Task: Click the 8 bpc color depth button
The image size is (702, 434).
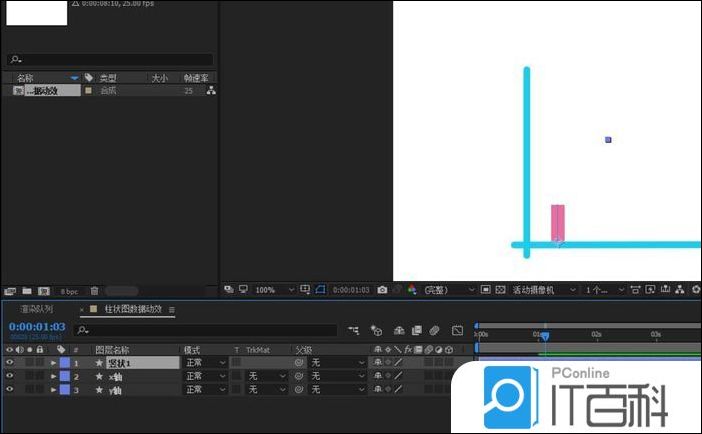Action: (x=68, y=291)
